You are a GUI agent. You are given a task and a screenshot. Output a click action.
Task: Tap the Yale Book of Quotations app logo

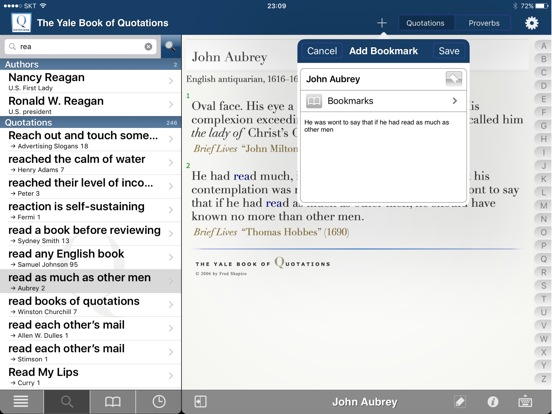21,23
